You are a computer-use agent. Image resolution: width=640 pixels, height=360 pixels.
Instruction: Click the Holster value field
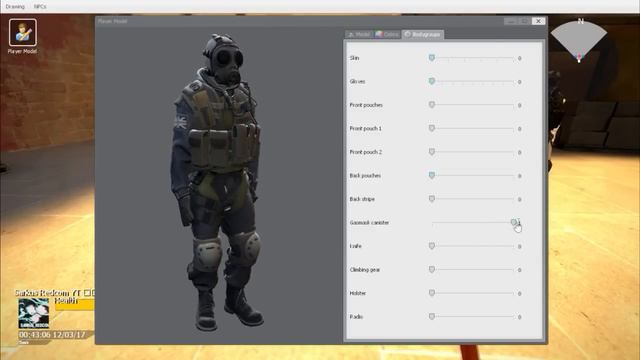click(520, 293)
